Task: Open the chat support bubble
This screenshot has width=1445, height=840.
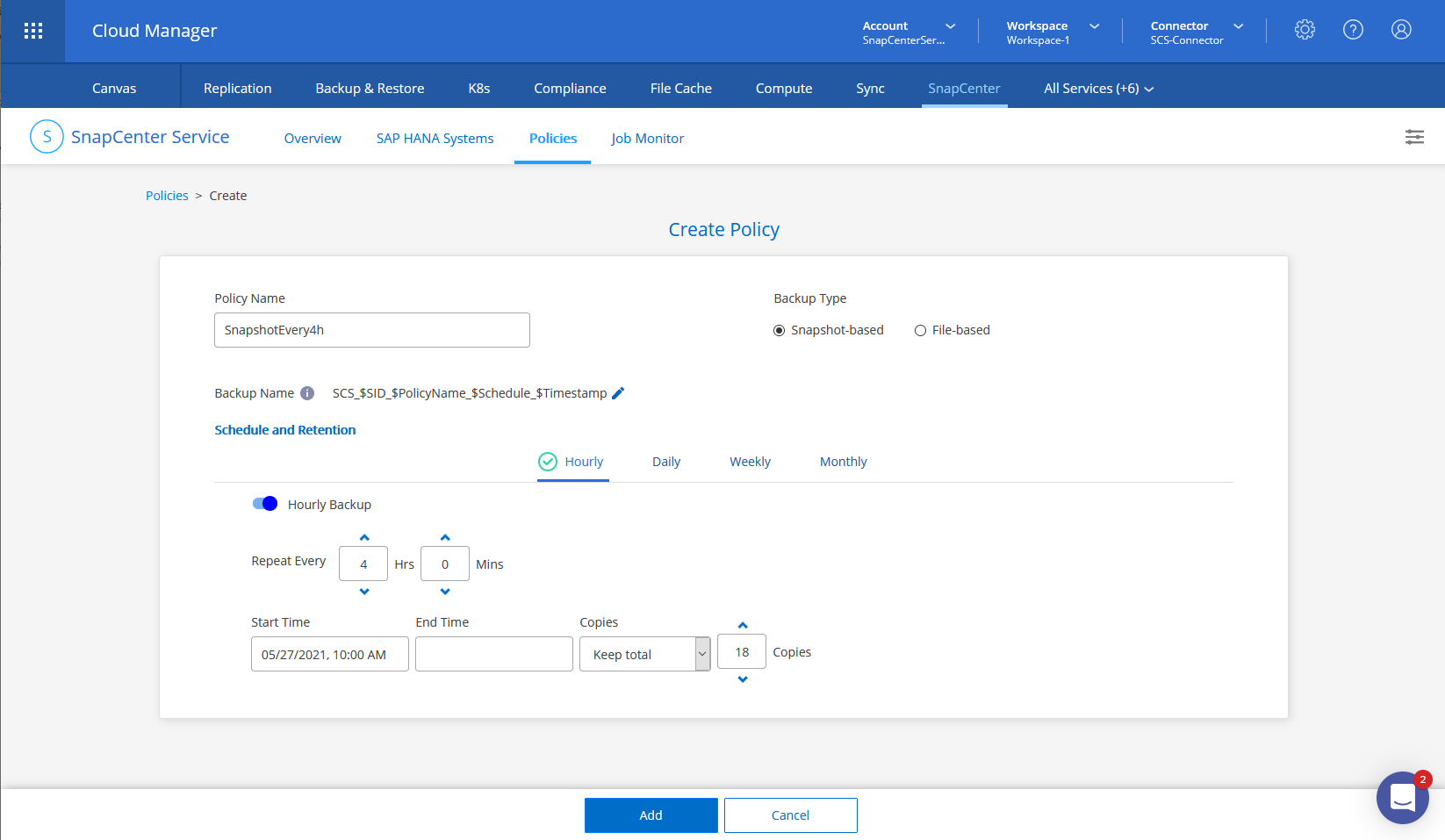Action: (1402, 798)
